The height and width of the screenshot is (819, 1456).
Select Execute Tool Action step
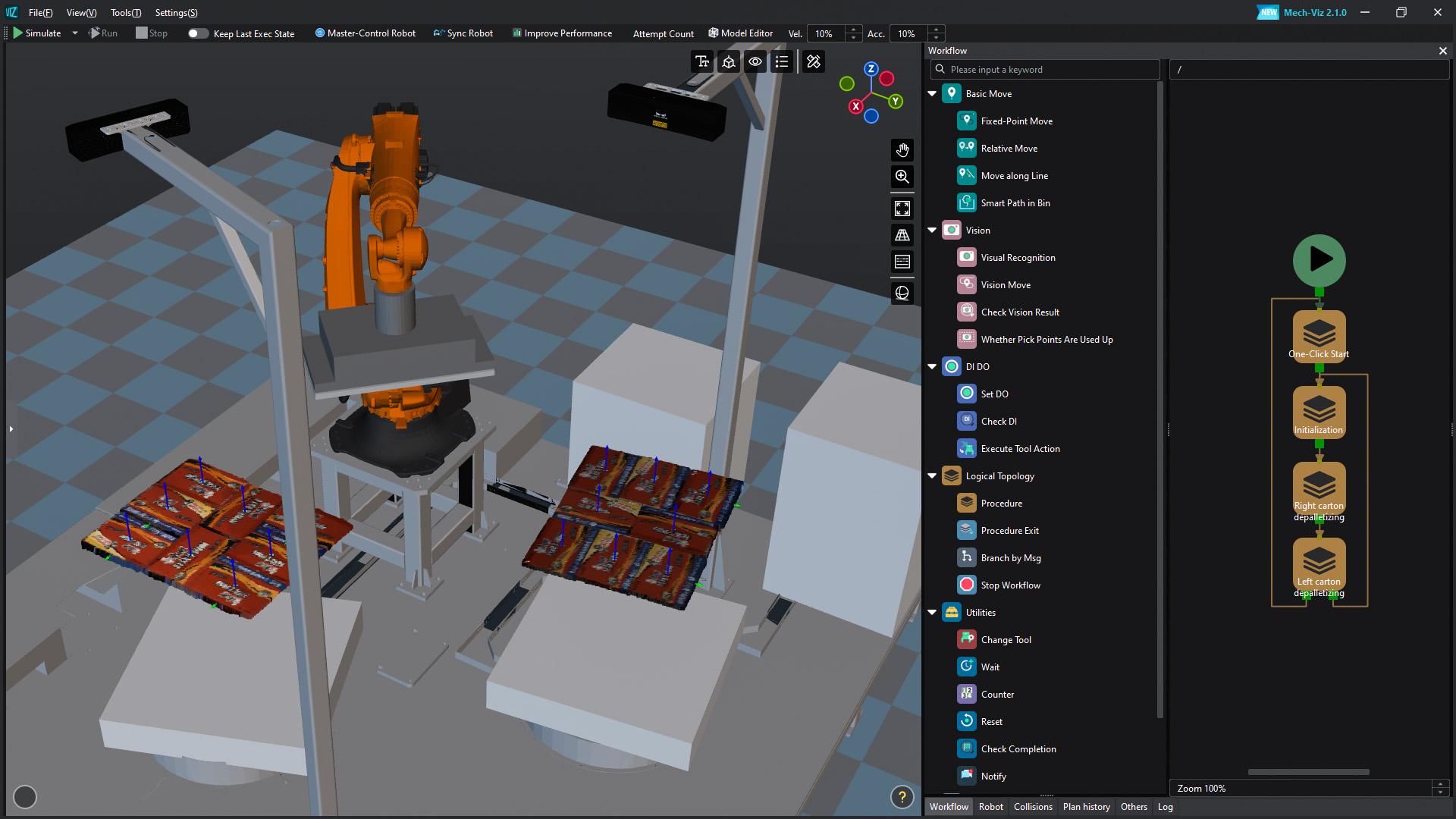1020,449
